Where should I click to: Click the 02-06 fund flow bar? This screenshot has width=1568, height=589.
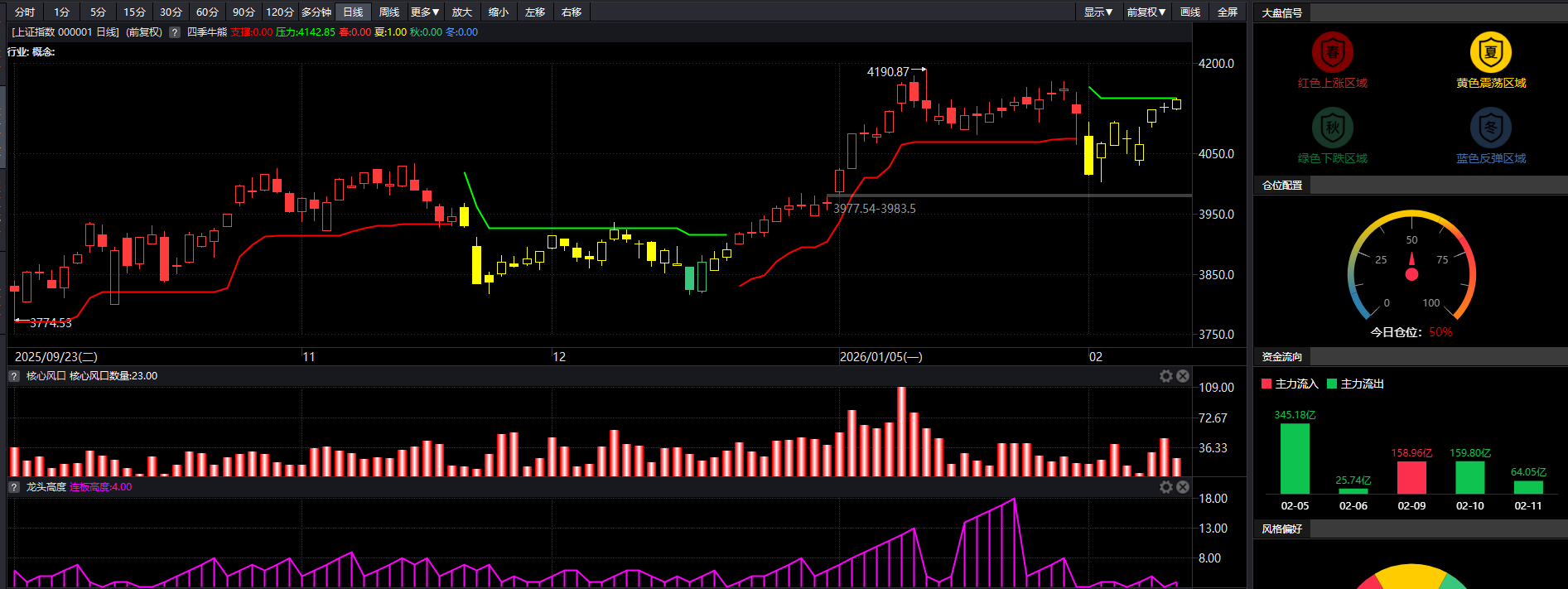(1353, 491)
